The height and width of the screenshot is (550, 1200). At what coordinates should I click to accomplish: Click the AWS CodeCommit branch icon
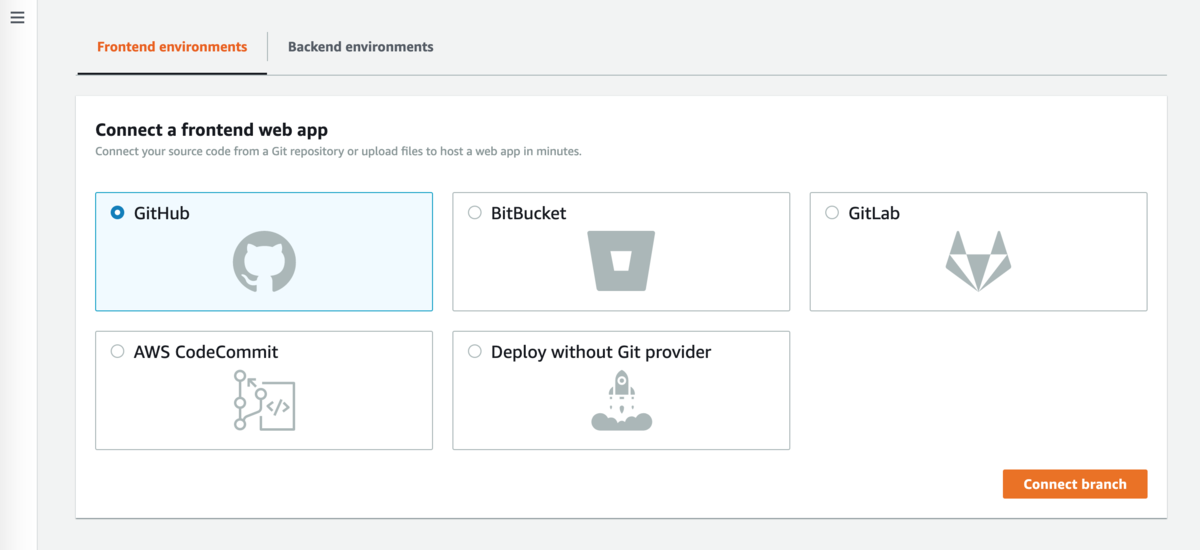tap(264, 400)
